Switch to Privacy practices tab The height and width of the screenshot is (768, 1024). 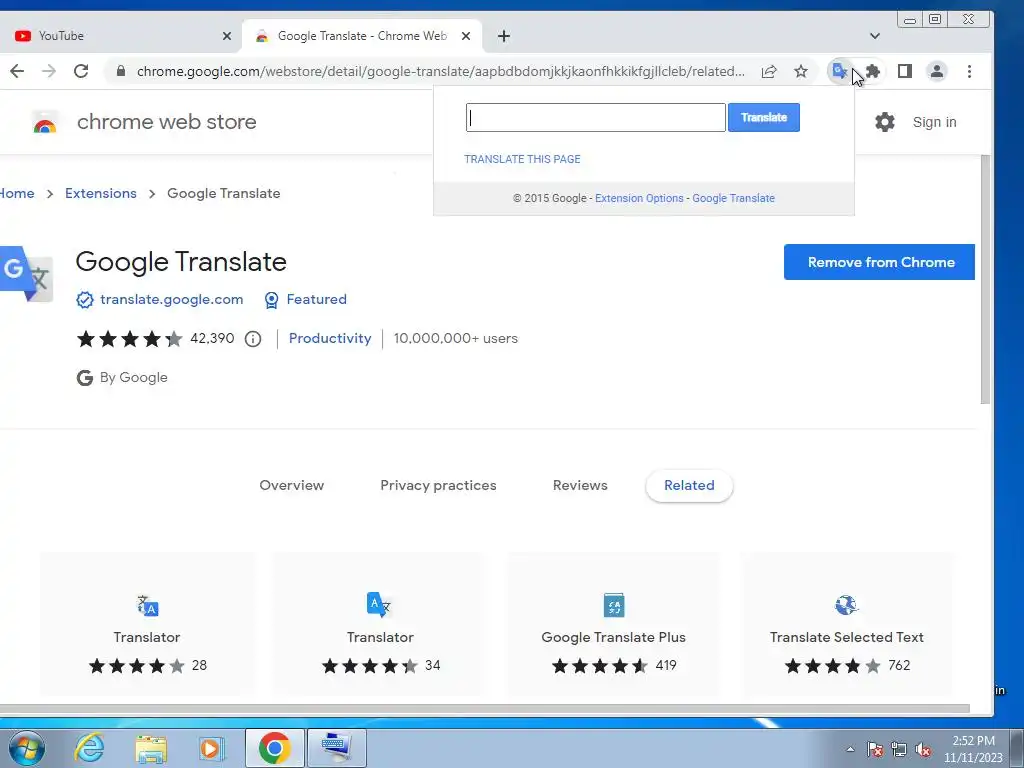click(x=438, y=485)
